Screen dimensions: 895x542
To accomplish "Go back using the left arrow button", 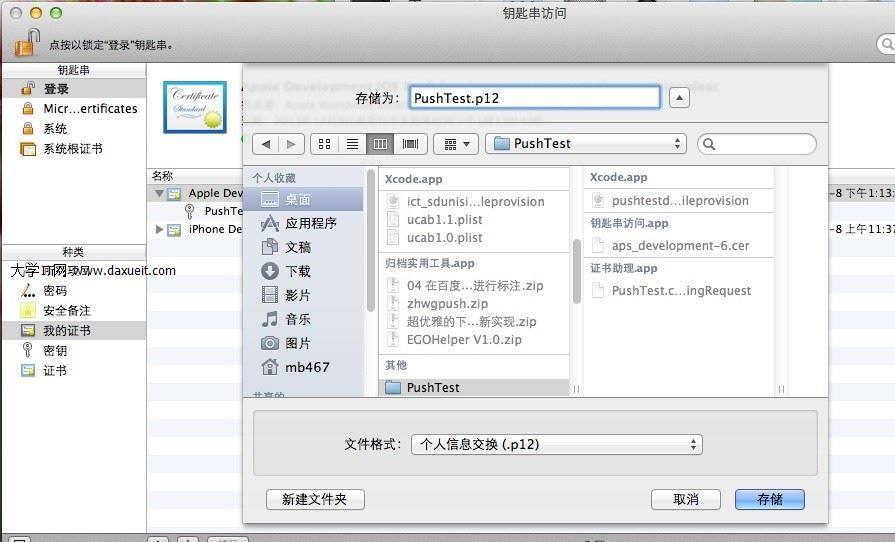I will [266, 144].
